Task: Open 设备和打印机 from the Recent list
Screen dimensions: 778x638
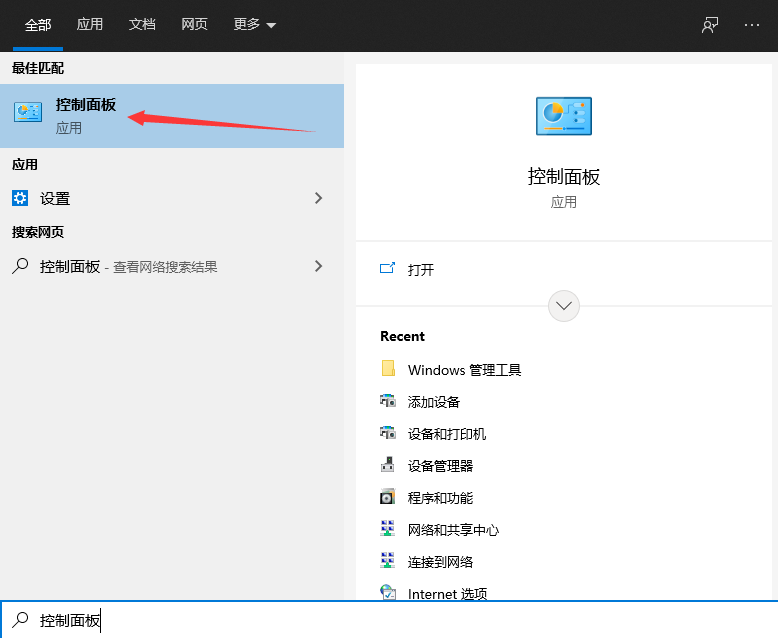Action: (x=446, y=434)
